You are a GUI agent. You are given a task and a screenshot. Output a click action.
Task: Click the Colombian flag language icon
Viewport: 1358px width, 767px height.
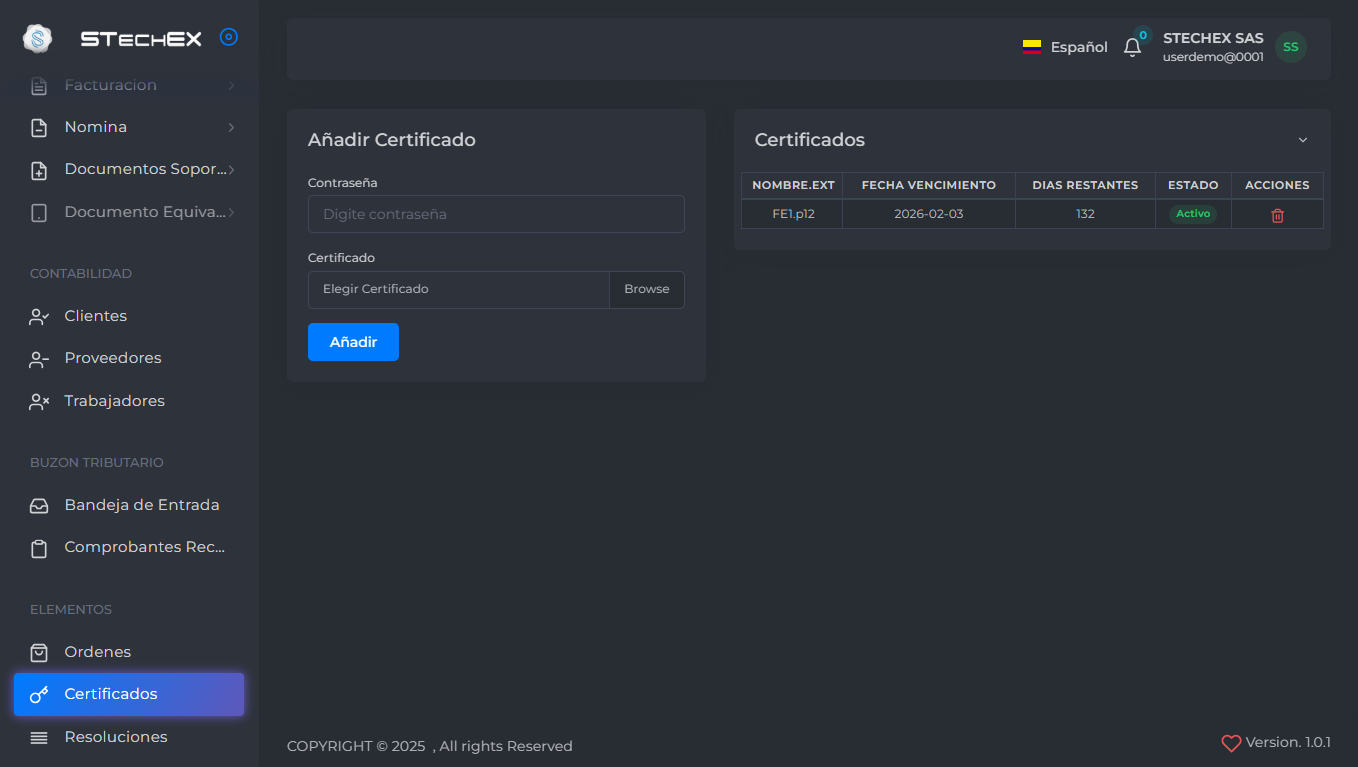point(1032,47)
